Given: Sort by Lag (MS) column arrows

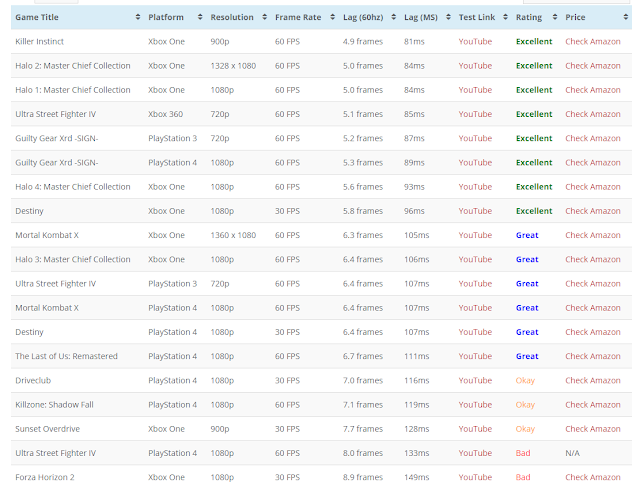Looking at the screenshot, I should (449, 17).
